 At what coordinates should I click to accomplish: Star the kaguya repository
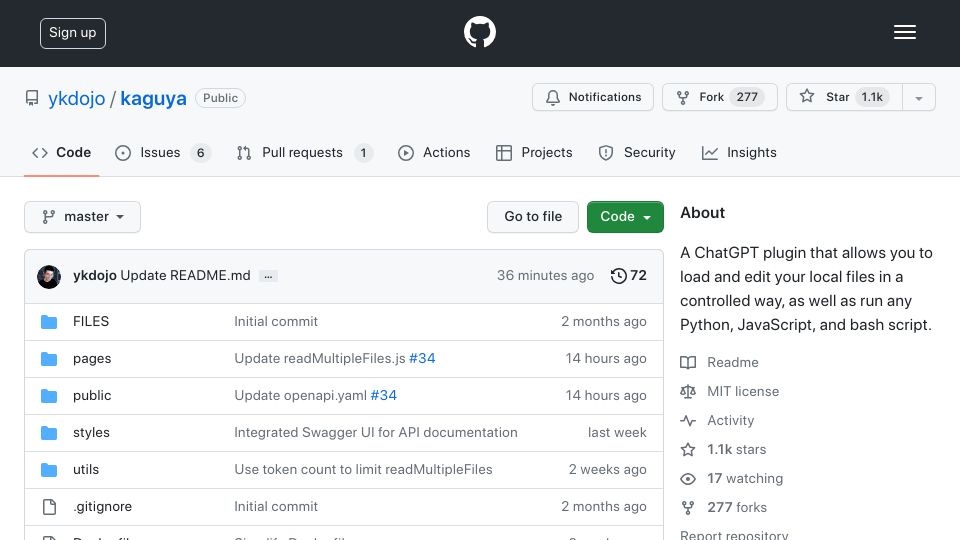point(844,97)
